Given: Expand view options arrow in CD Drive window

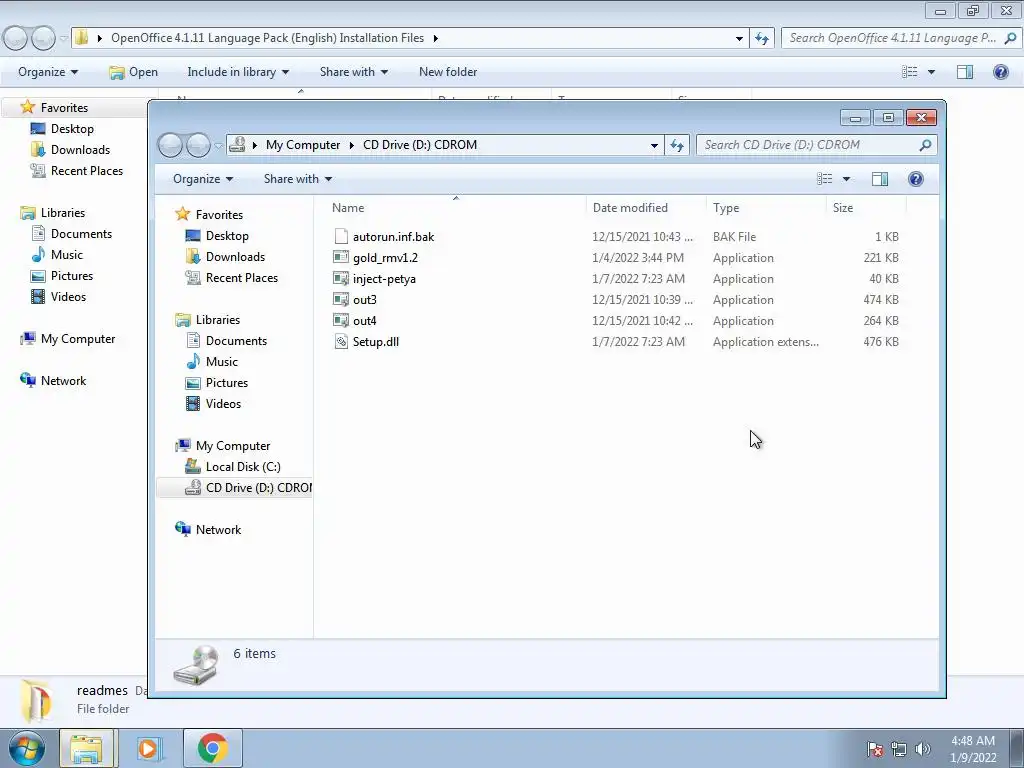Looking at the screenshot, I should coord(846,179).
